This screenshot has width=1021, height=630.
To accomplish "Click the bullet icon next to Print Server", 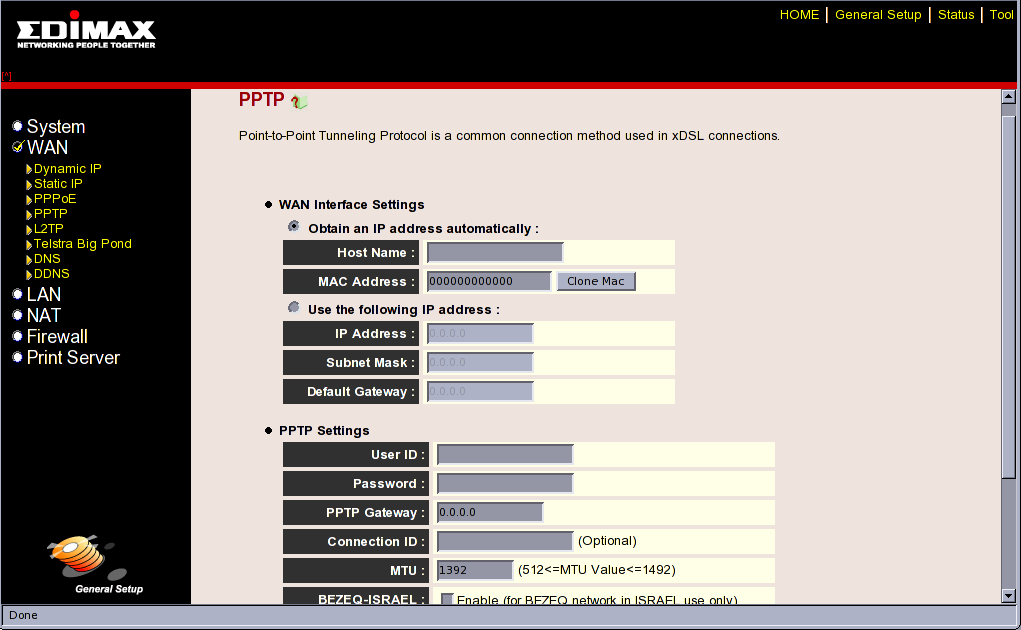I will pos(18,357).
